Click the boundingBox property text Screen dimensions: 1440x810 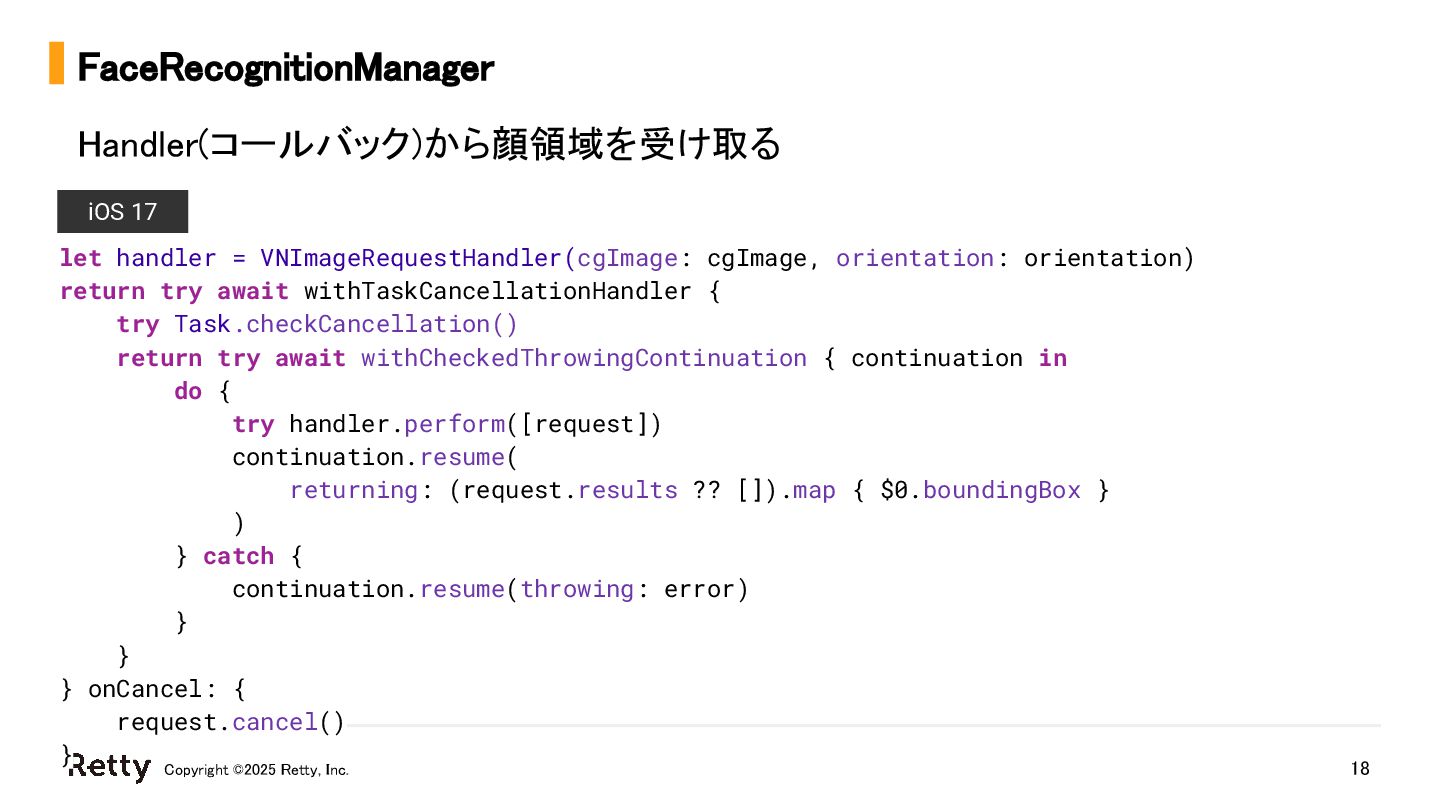point(1002,490)
